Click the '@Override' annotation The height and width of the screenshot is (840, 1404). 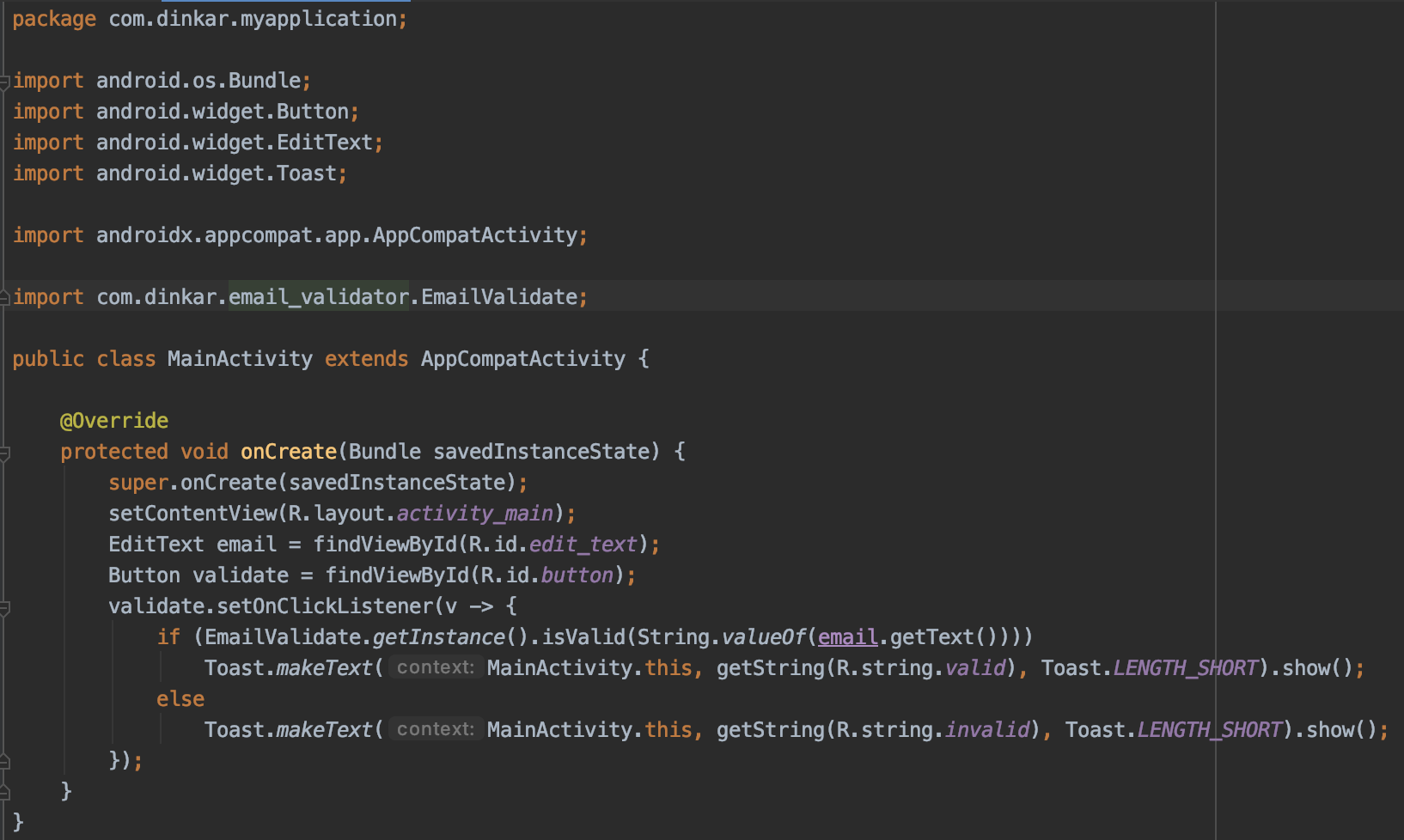[x=114, y=421]
